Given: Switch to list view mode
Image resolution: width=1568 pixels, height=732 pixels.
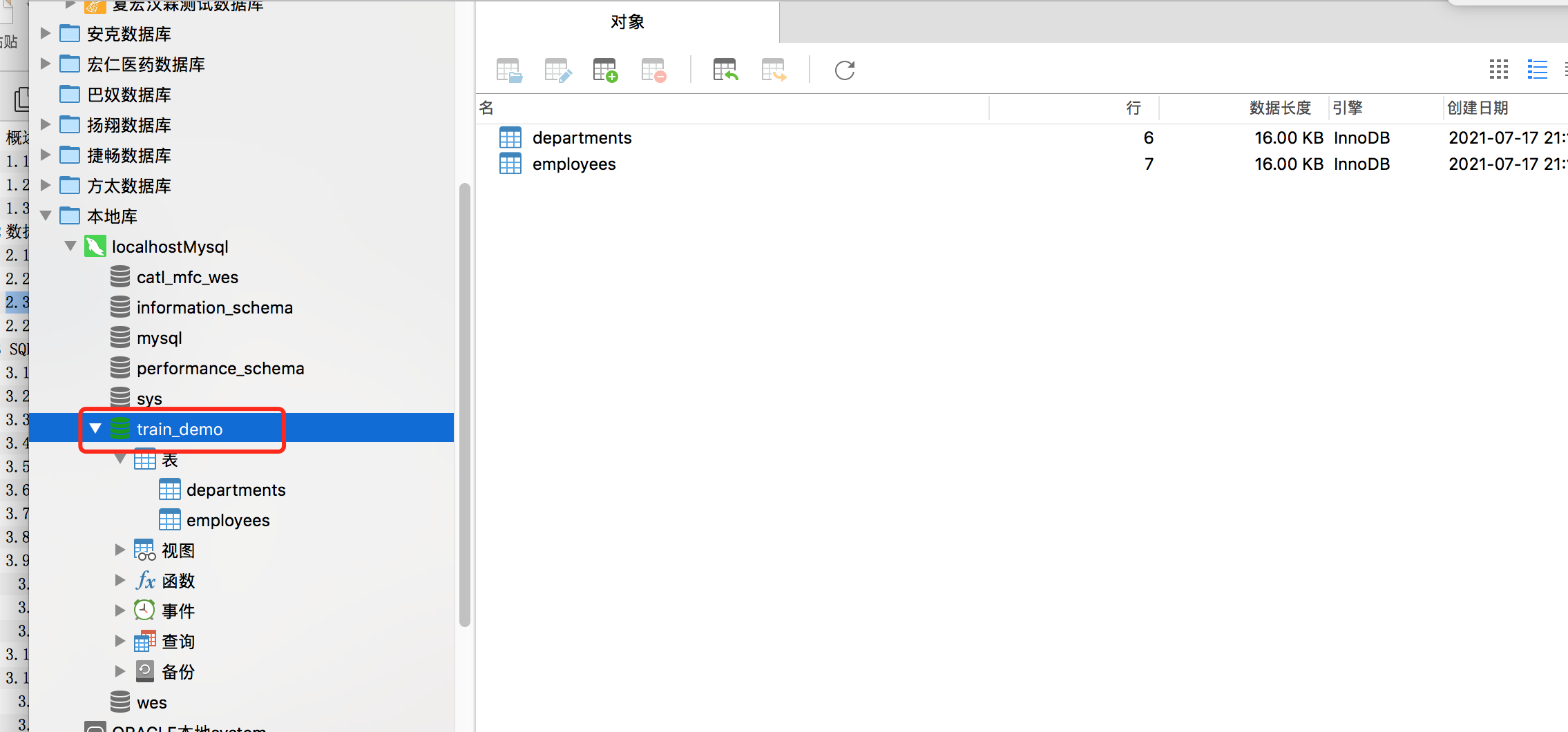Looking at the screenshot, I should [1537, 69].
